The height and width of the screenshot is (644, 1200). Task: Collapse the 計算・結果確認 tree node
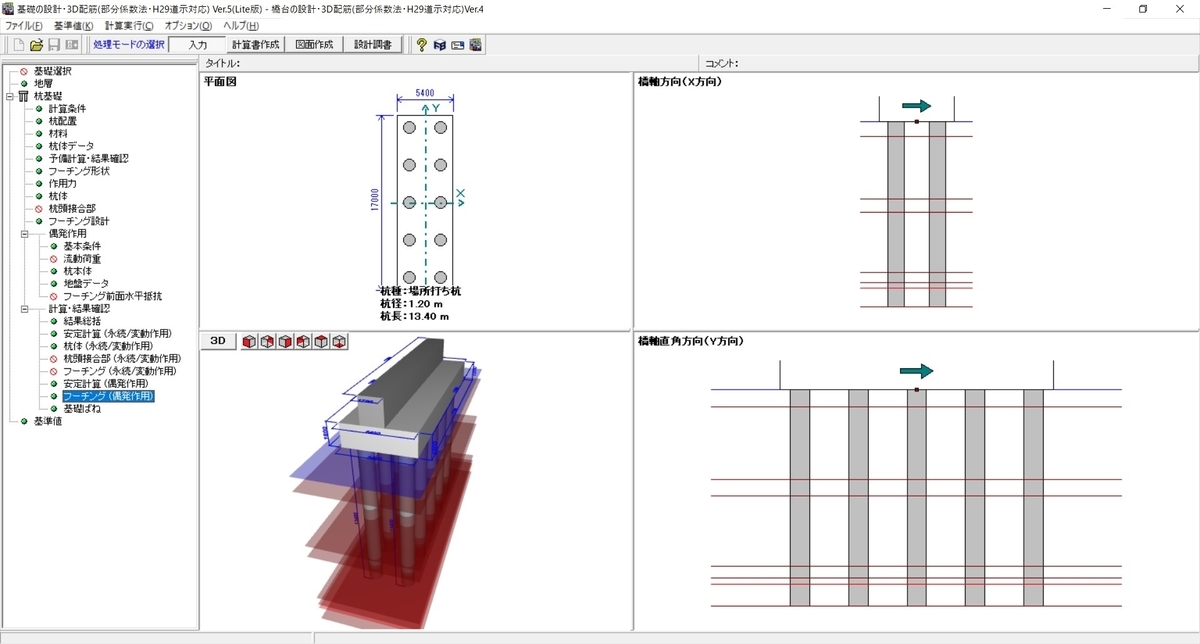pos(24,309)
